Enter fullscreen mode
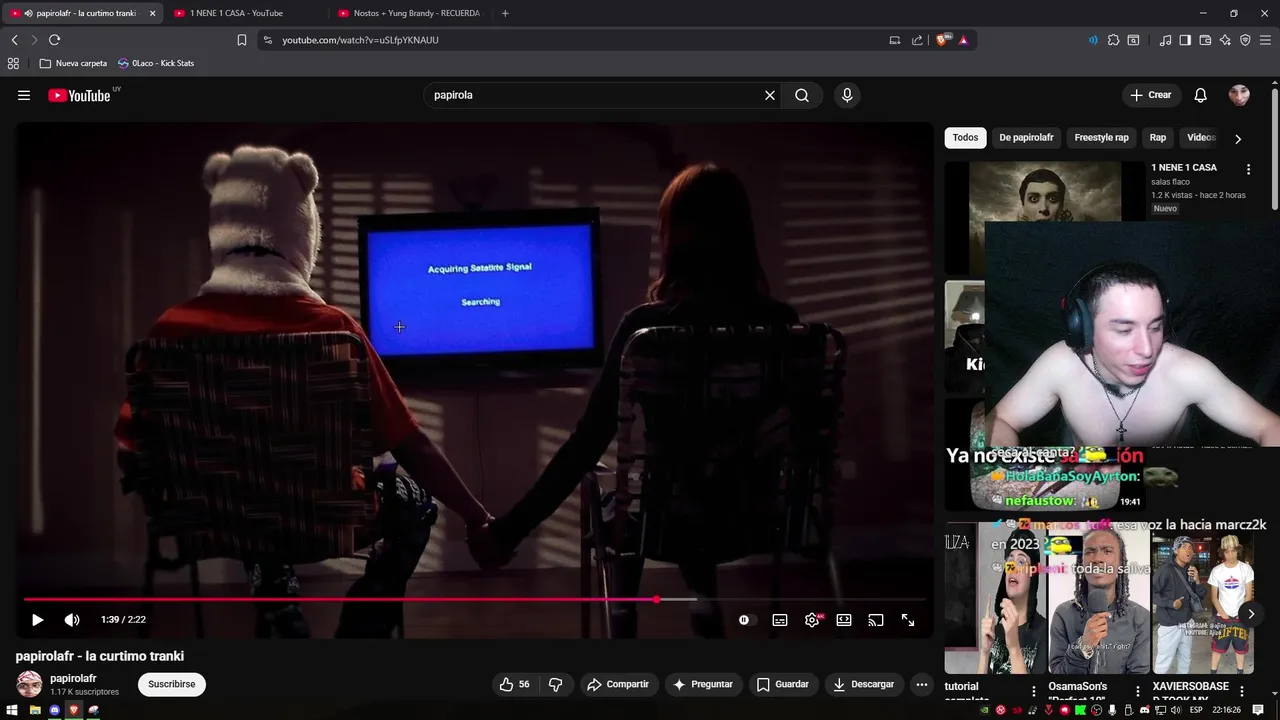This screenshot has width=1280, height=720. [x=908, y=620]
